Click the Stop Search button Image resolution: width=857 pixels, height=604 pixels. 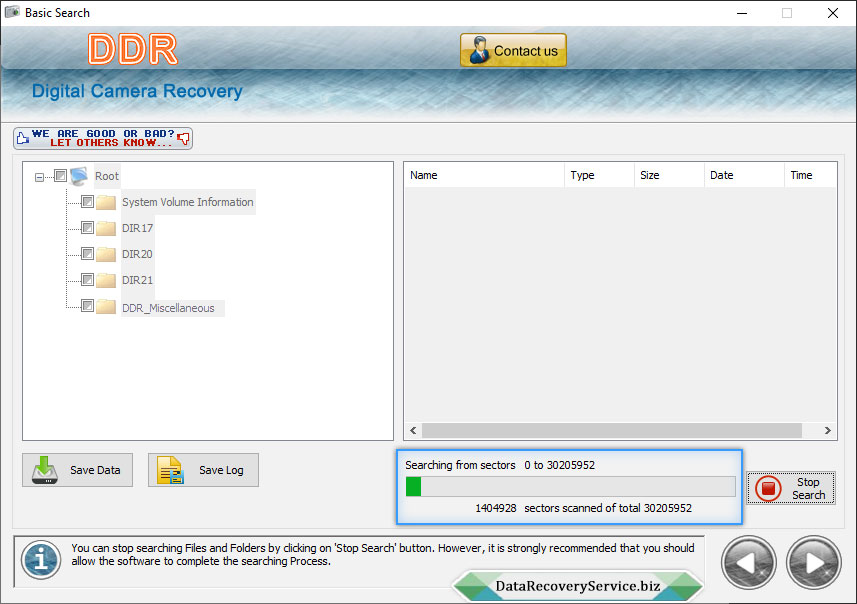[791, 488]
